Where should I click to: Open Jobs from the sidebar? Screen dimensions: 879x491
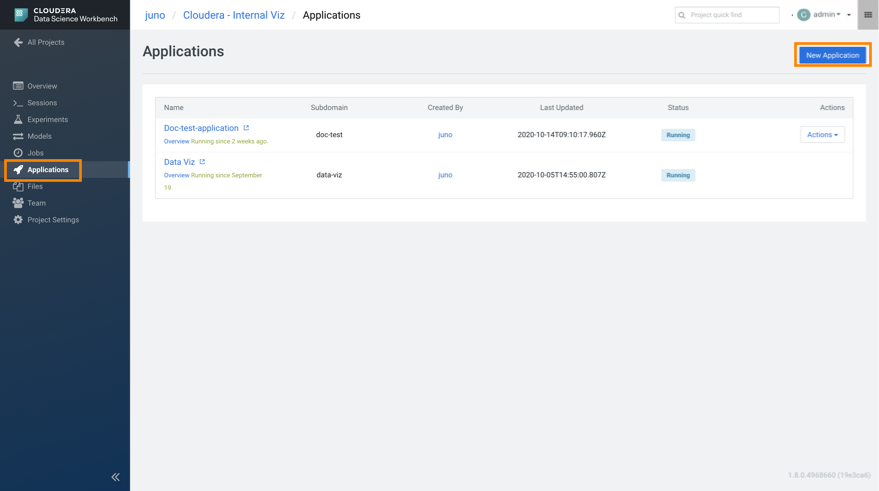coord(35,153)
